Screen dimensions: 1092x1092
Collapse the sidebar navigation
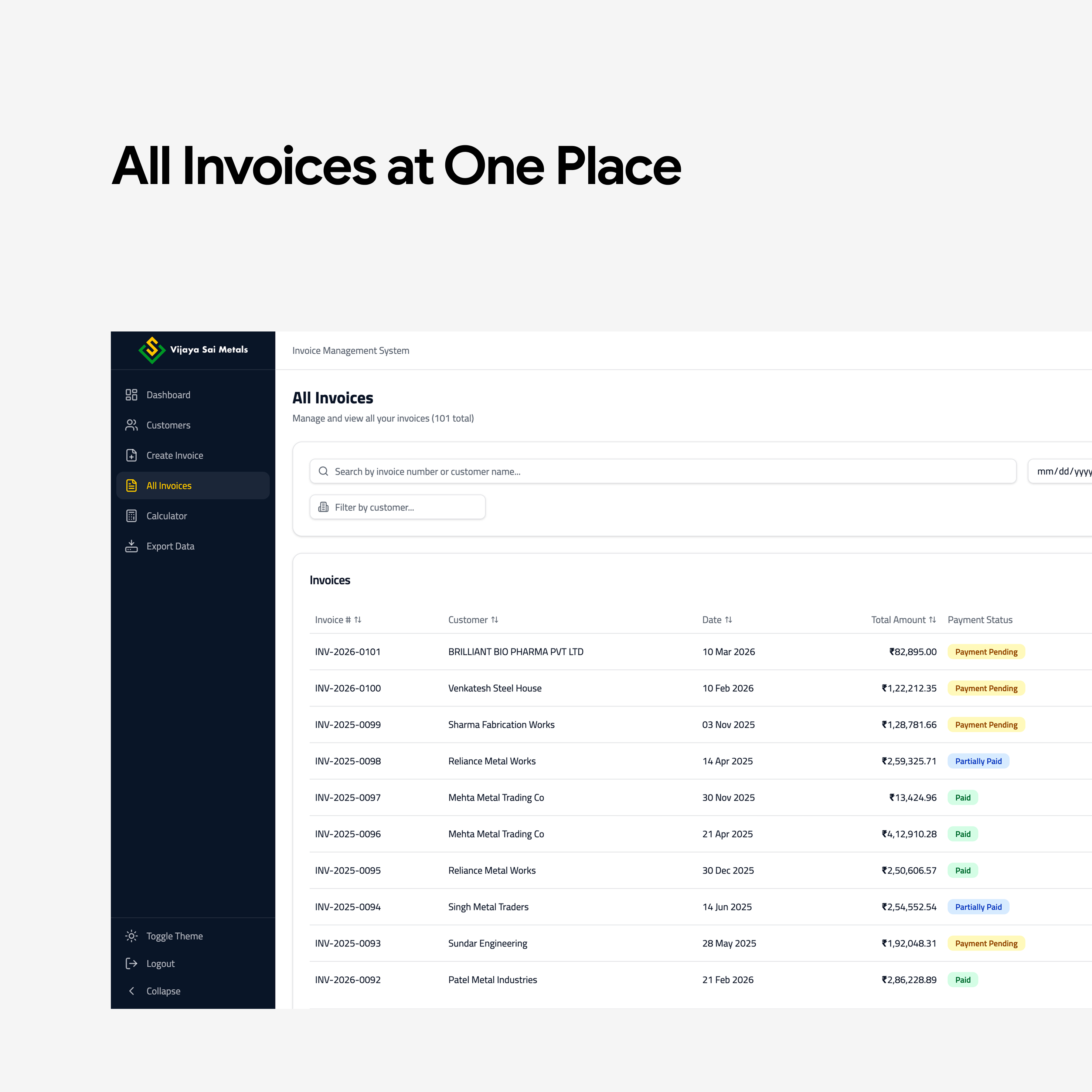click(x=132, y=991)
